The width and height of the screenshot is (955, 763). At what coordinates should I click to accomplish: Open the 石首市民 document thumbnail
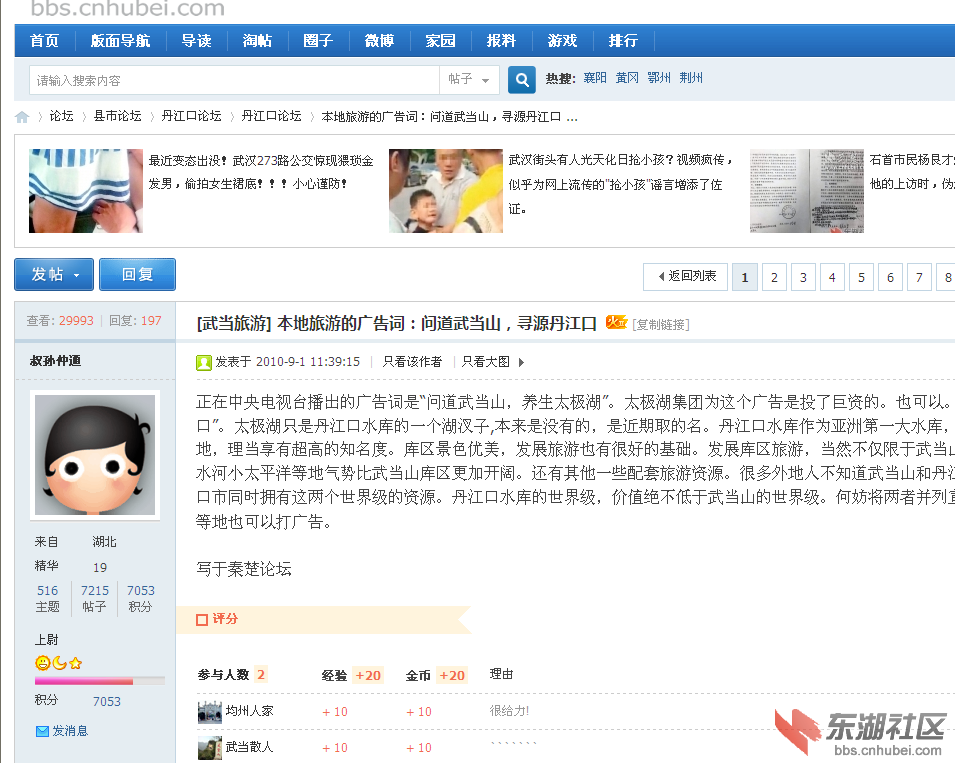806,191
